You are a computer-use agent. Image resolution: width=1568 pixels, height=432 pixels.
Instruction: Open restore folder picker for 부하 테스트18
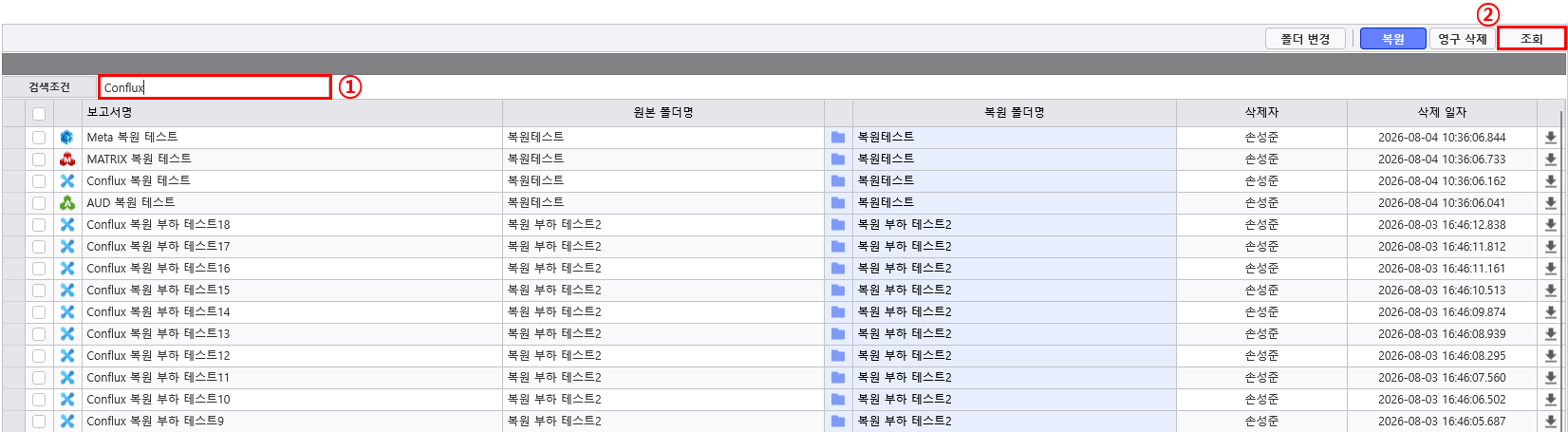tap(838, 225)
